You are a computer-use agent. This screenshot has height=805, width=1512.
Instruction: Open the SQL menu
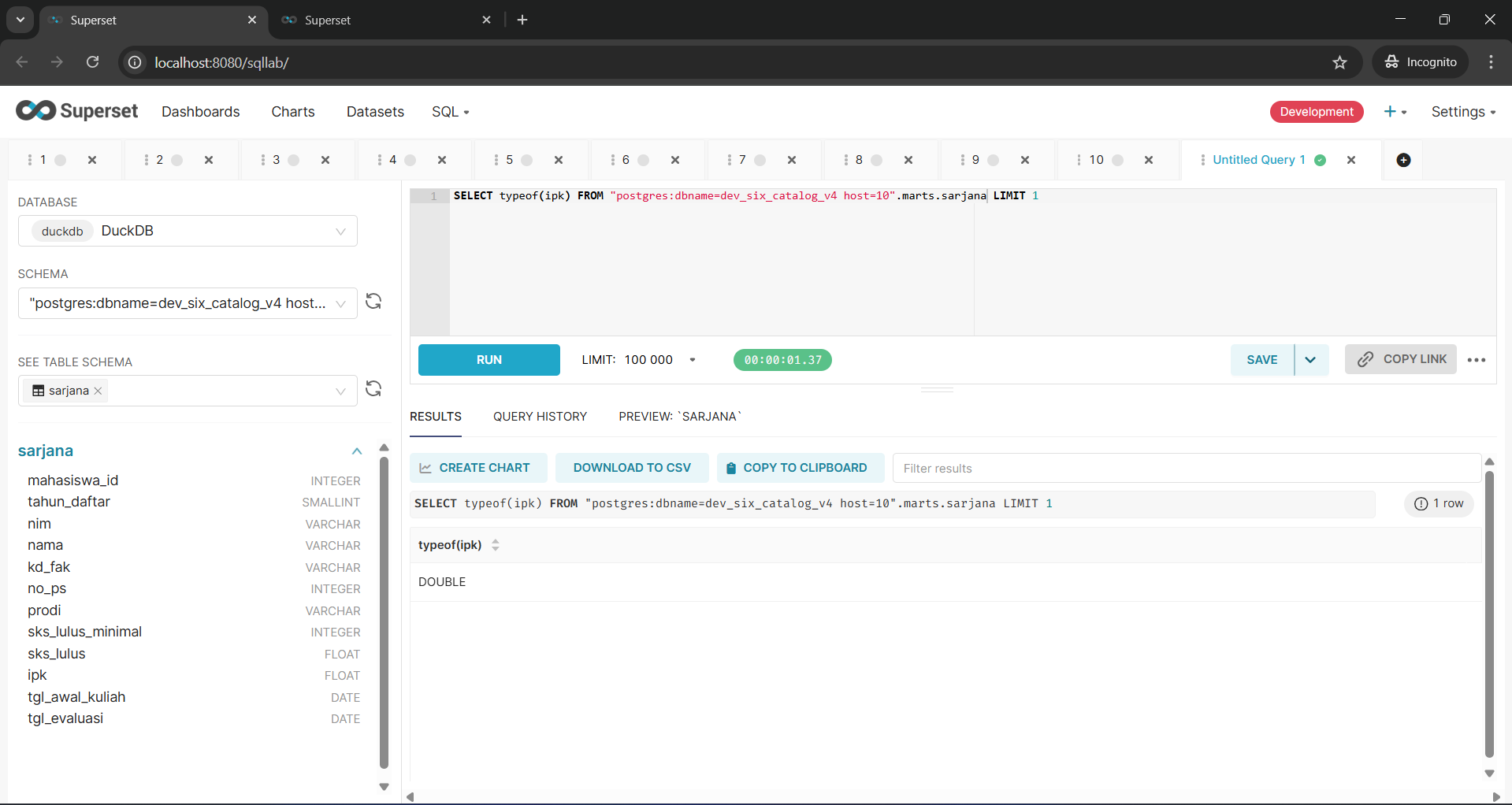(450, 112)
